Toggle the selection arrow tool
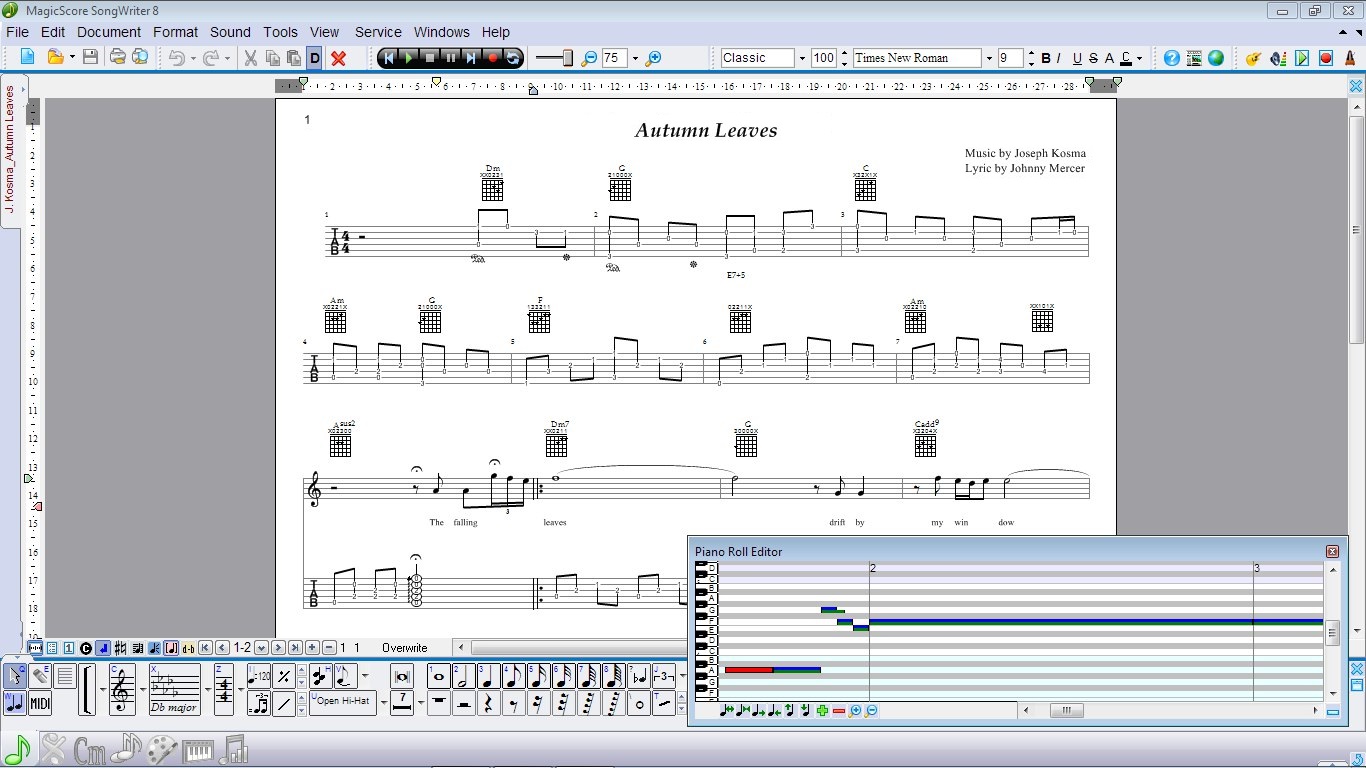Image resolution: width=1366 pixels, height=768 pixels. tap(15, 677)
